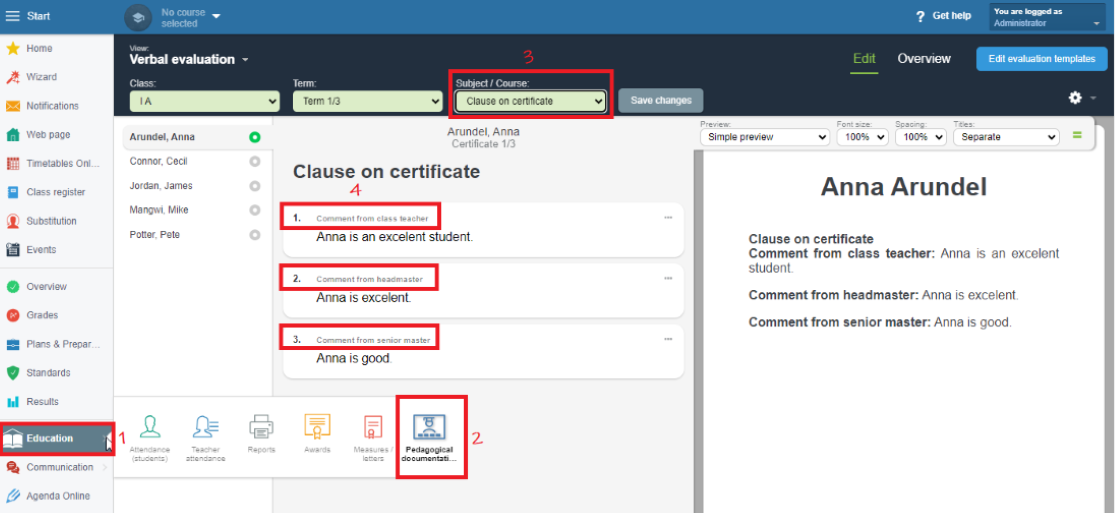
Task: Open the Web page house icon
Action: (x=12, y=134)
